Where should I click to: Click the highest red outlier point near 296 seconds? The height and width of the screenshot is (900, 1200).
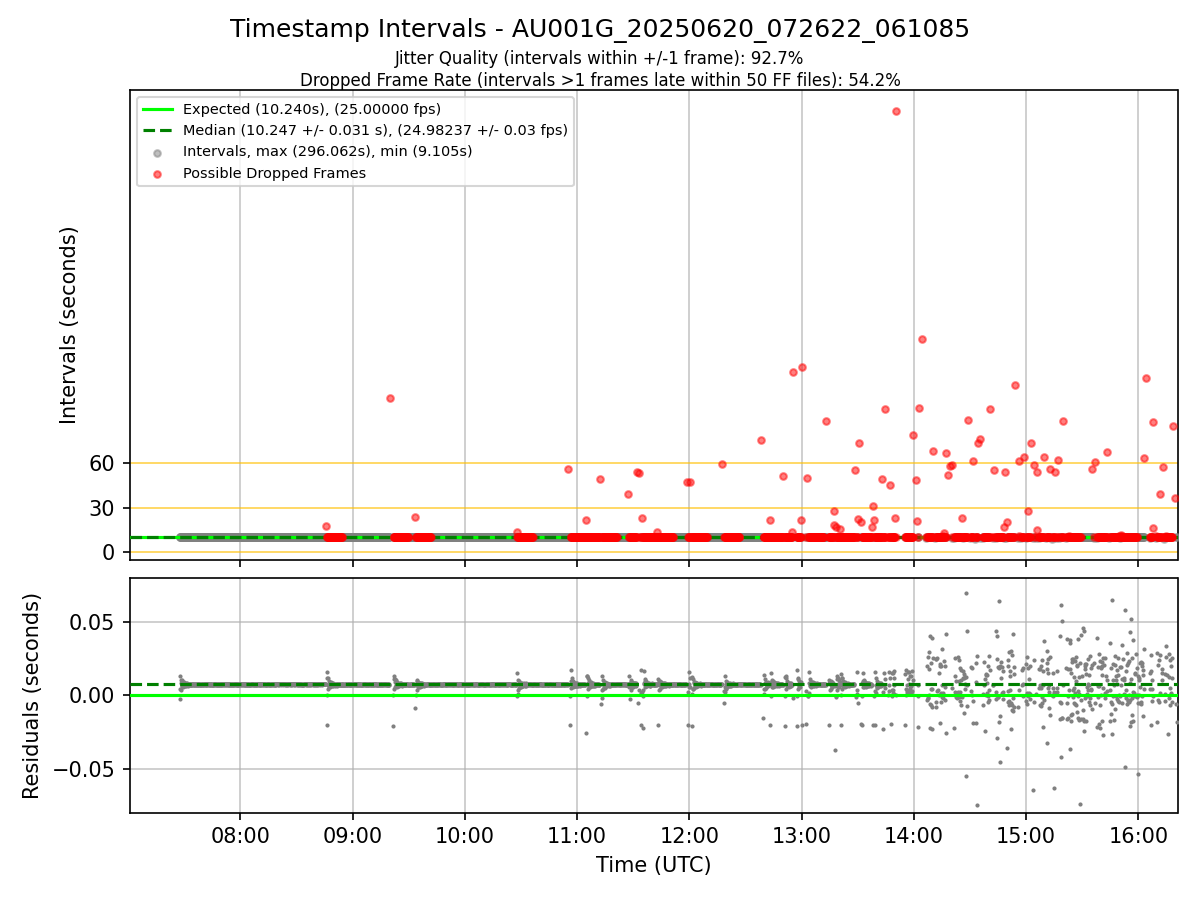click(x=896, y=111)
